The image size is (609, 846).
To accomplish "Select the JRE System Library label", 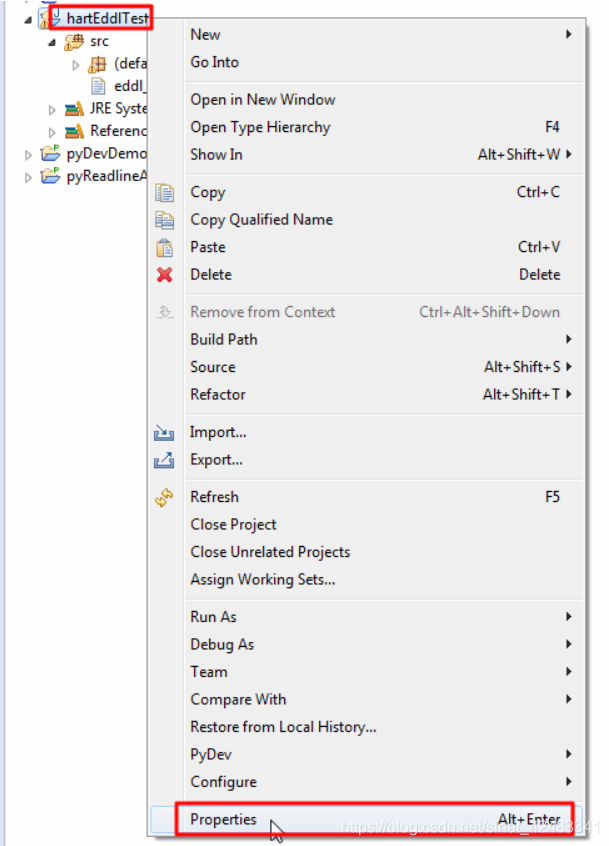I will click(x=118, y=108).
